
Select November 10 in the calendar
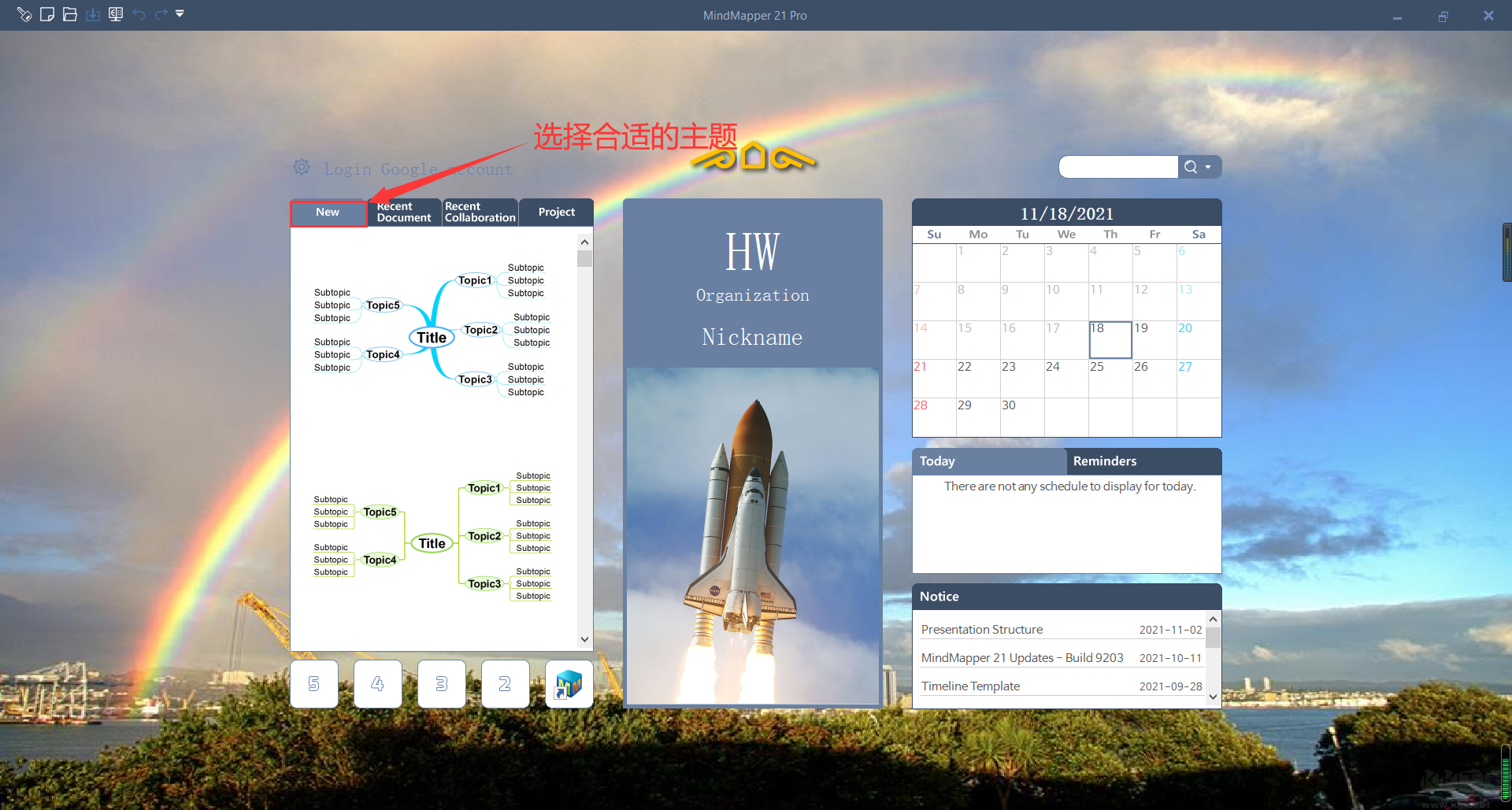tap(1066, 301)
